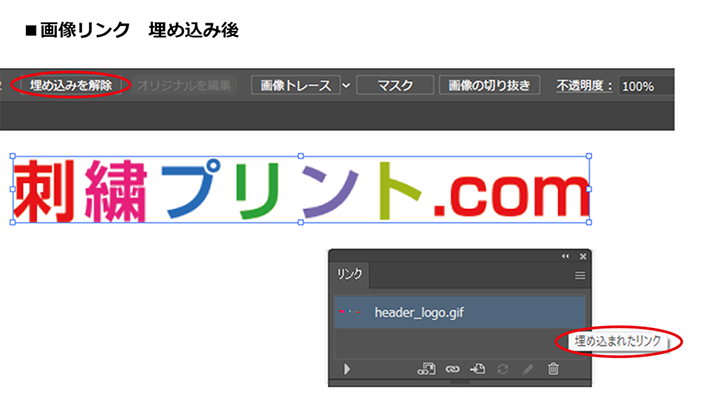Click the Go To Link icon
709x413 pixels.
coord(477,369)
